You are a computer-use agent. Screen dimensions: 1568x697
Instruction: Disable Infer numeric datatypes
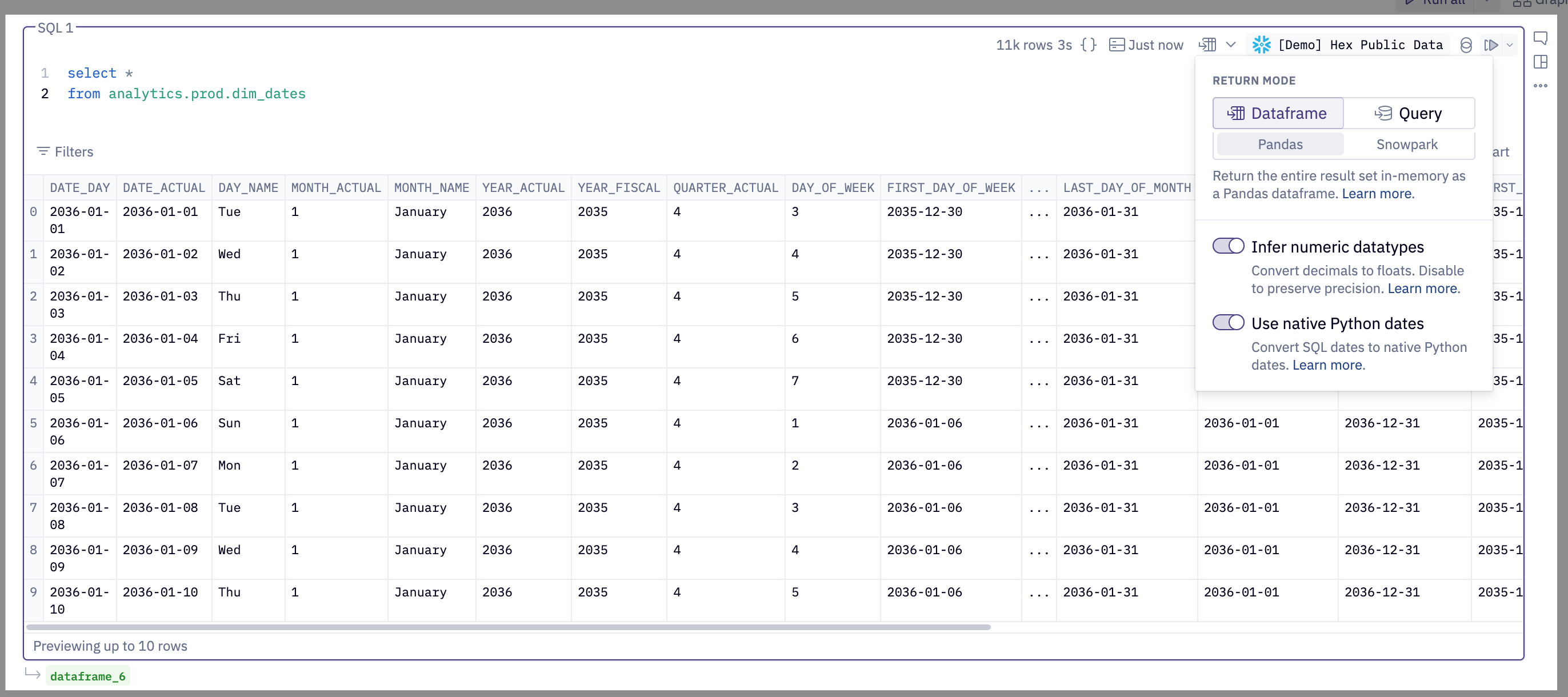(1228, 246)
